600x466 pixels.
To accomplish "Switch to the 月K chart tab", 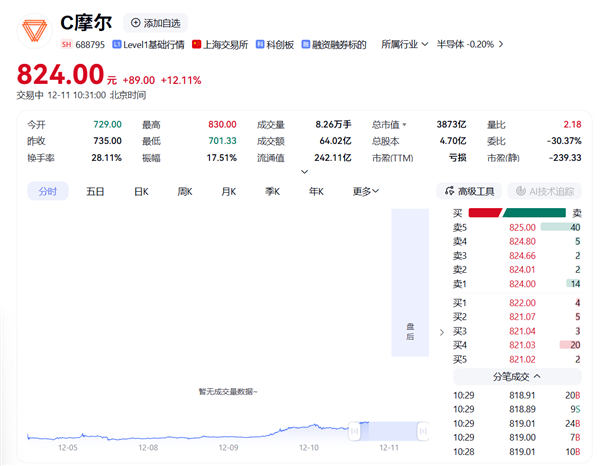I will tap(228, 191).
